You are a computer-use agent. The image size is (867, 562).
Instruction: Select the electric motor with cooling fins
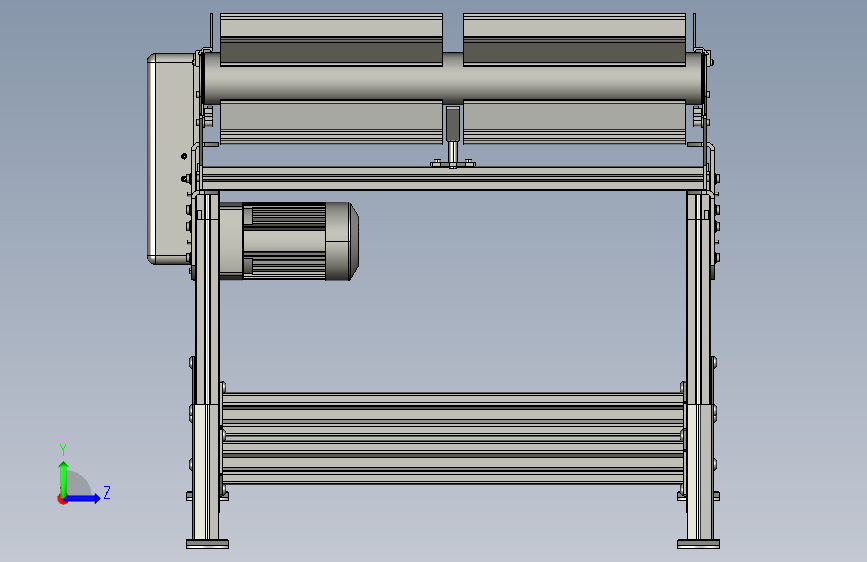(x=289, y=241)
